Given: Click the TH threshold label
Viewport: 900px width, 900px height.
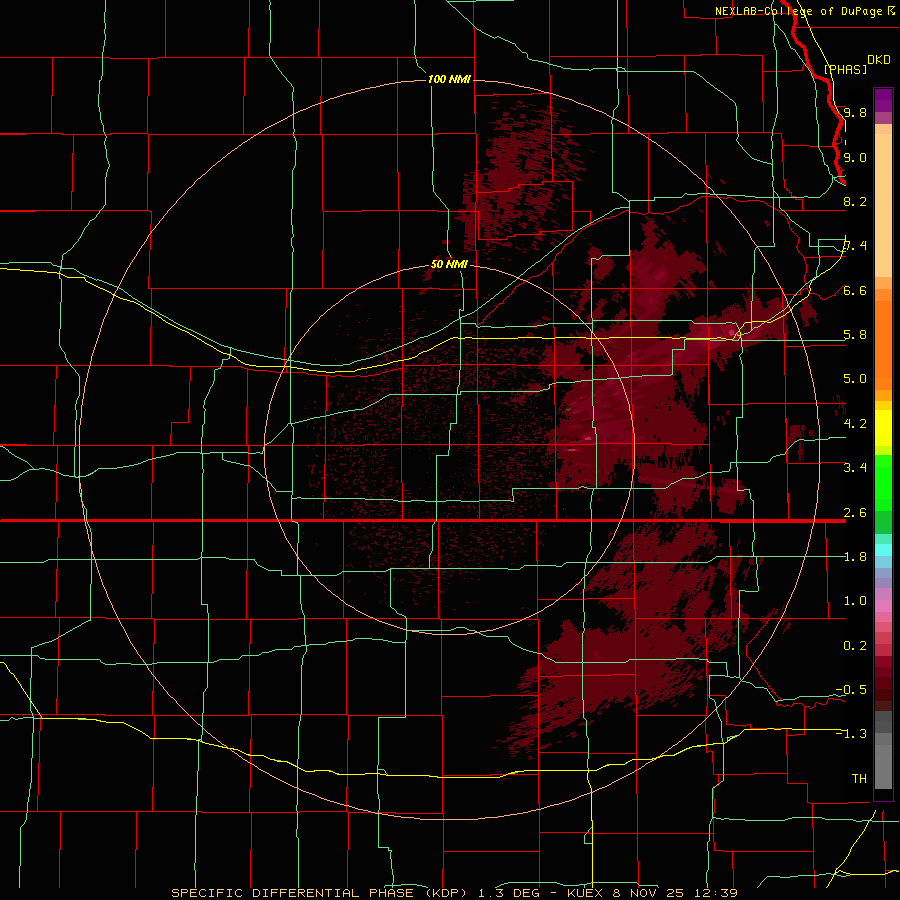Looking at the screenshot, I should 859,779.
